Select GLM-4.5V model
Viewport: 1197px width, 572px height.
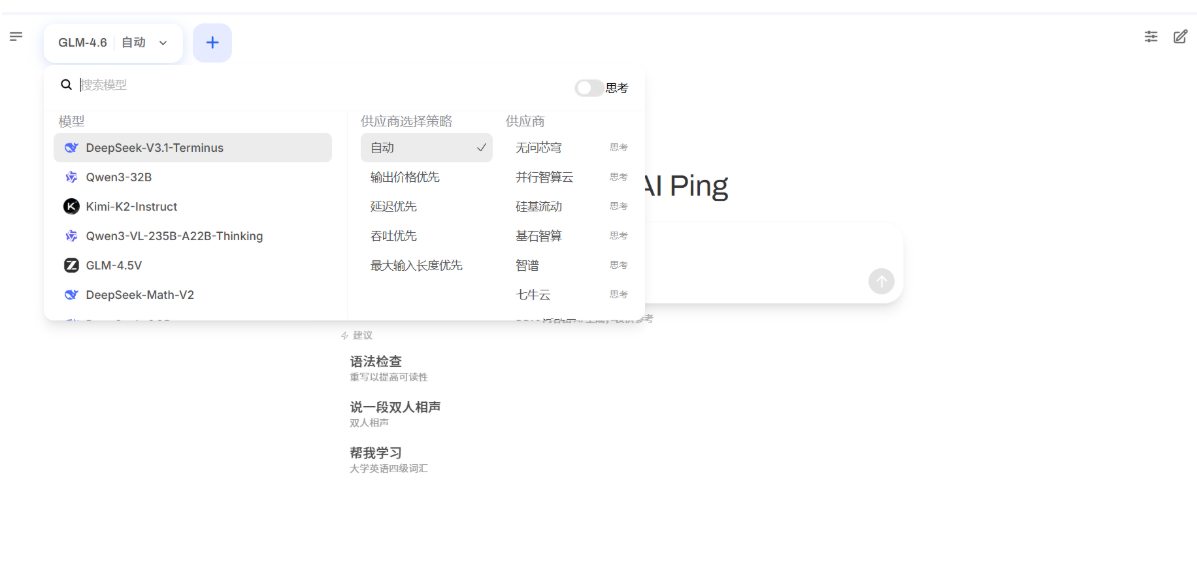[192, 266]
